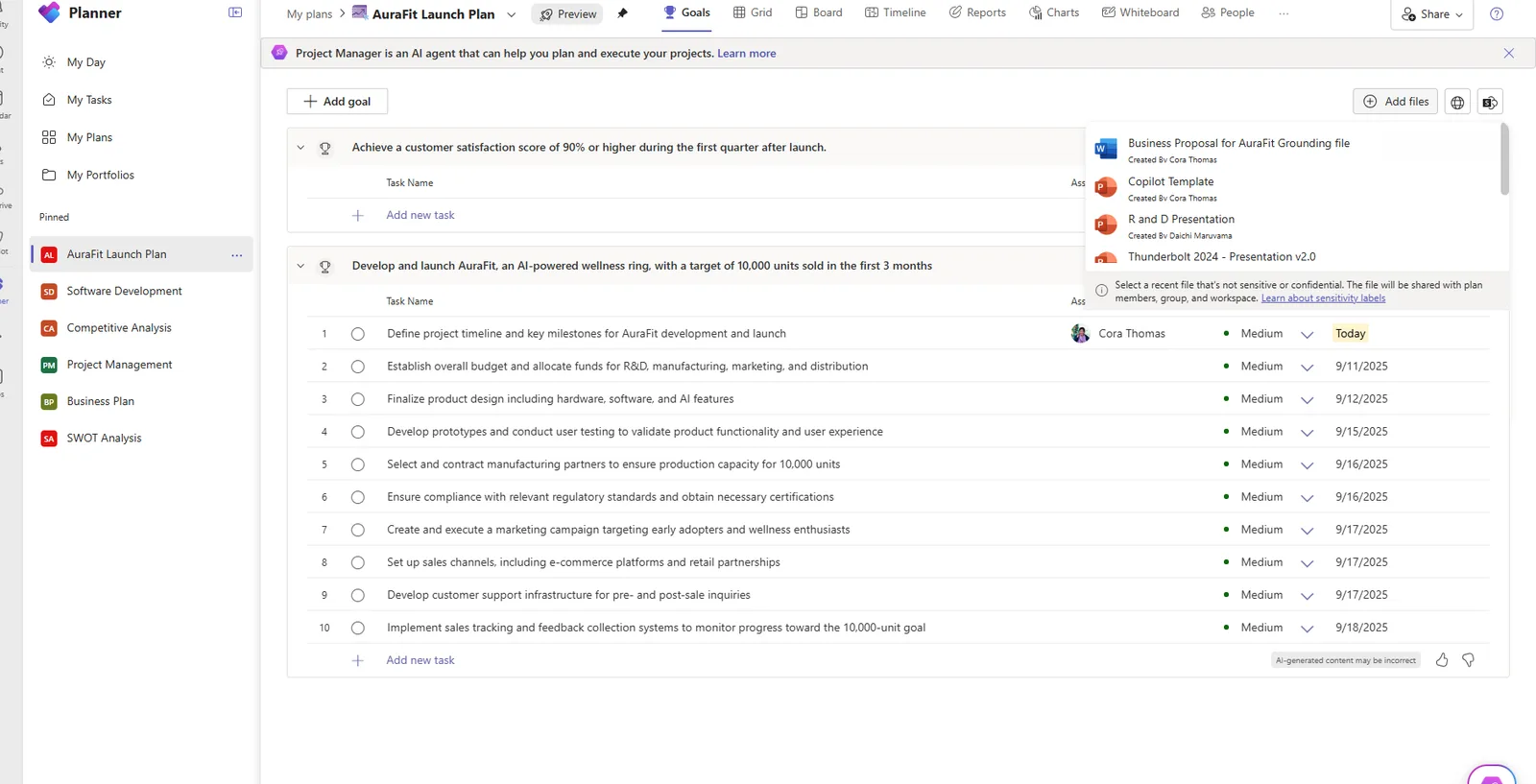Switch to the Board tab
This screenshot has height=784, width=1536.
pos(819,12)
